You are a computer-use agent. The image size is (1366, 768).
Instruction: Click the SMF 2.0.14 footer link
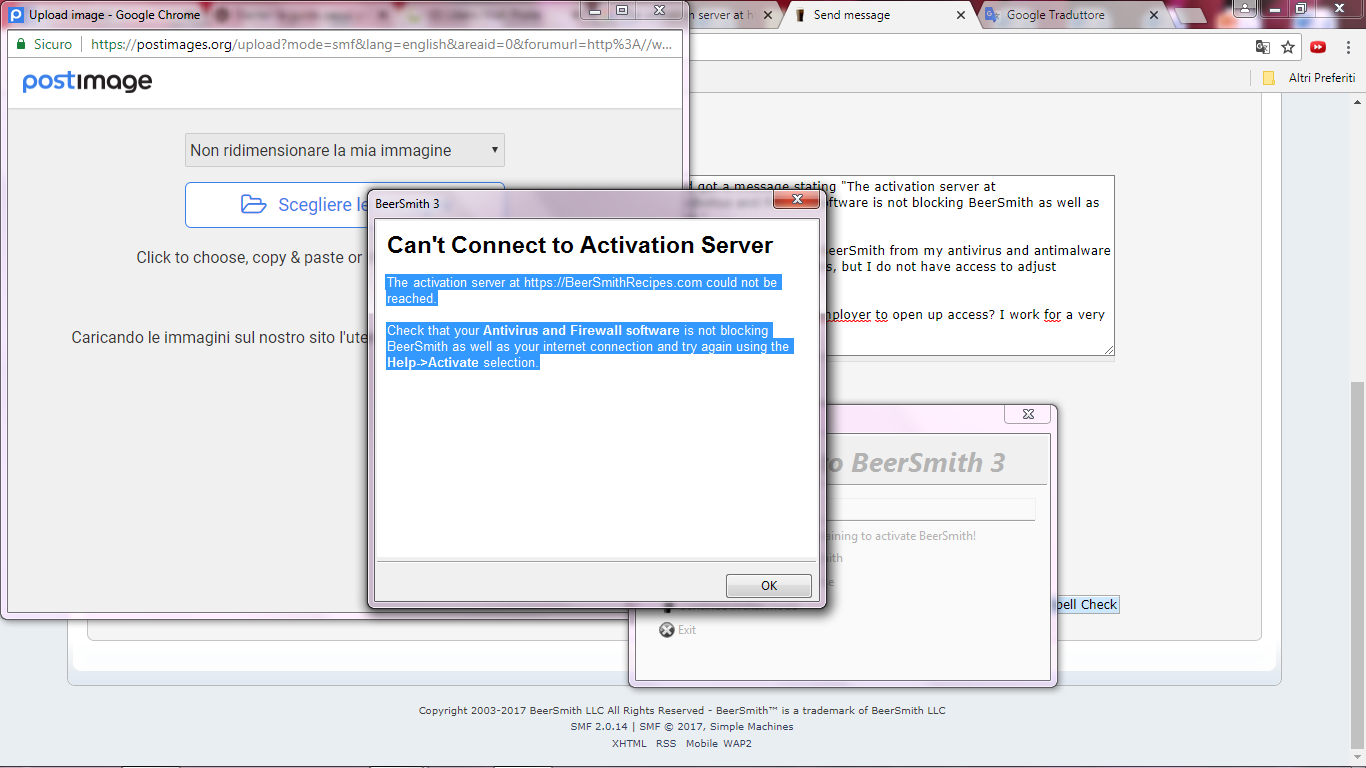click(599, 727)
